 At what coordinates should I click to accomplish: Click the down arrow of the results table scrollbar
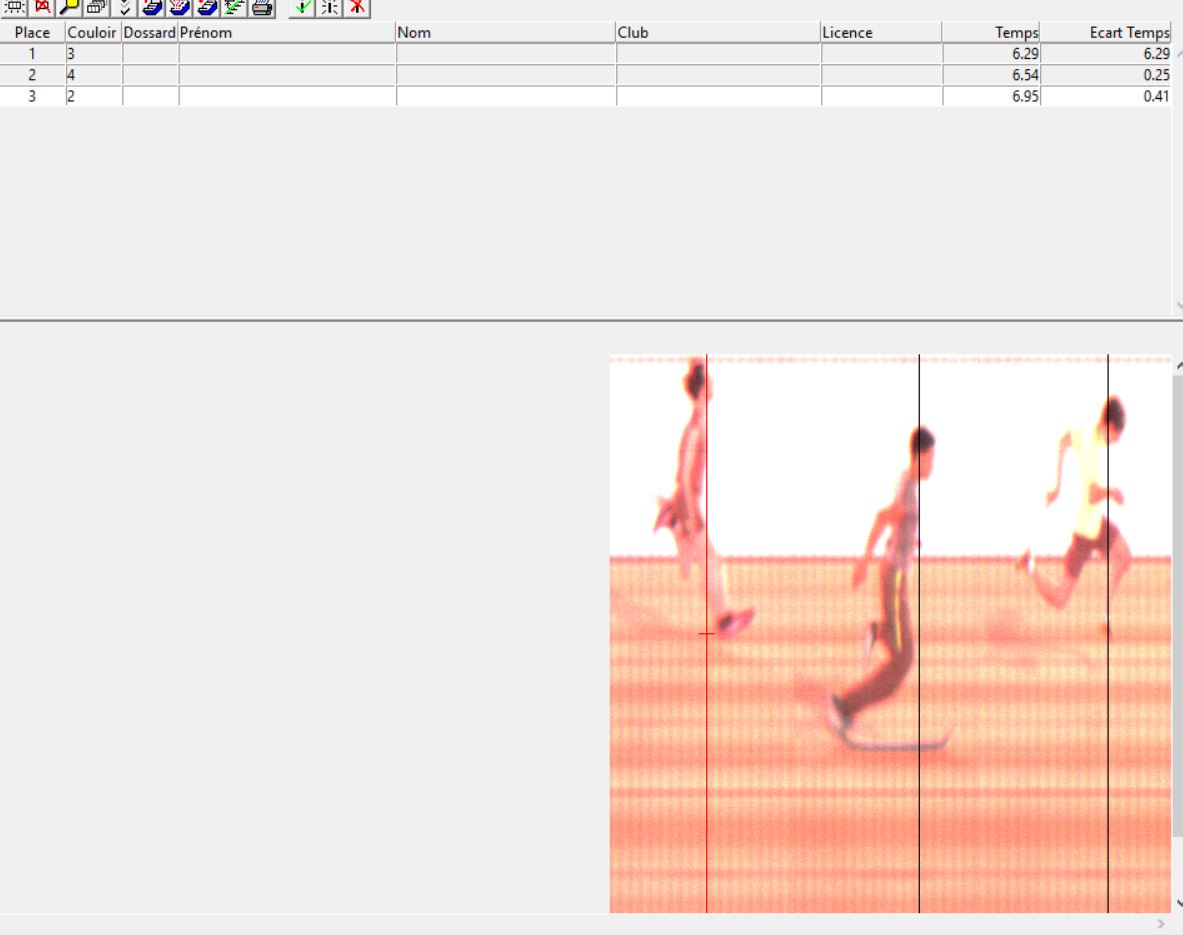tap(1178, 305)
